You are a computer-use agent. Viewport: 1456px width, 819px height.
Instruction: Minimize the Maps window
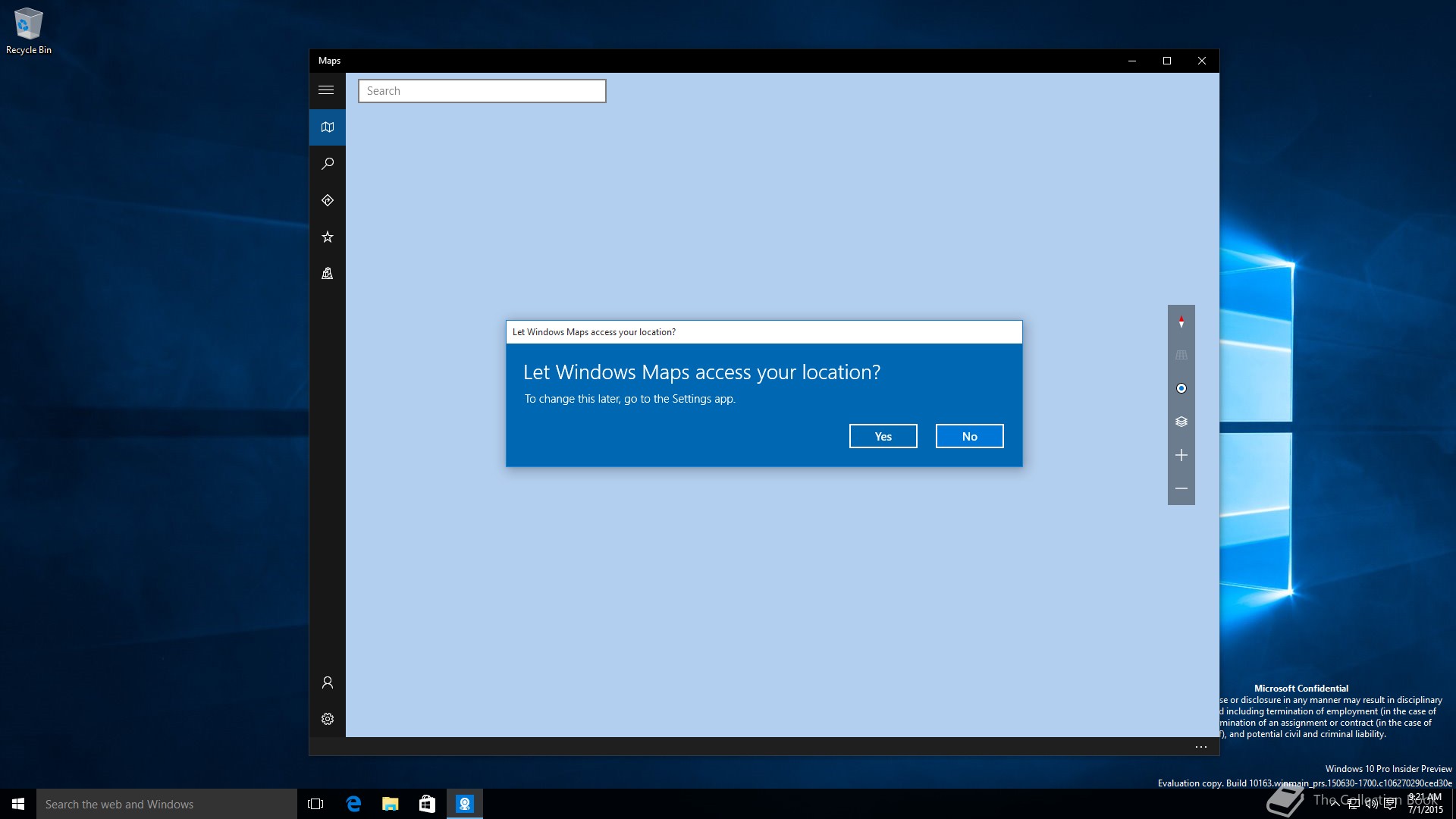(1131, 61)
